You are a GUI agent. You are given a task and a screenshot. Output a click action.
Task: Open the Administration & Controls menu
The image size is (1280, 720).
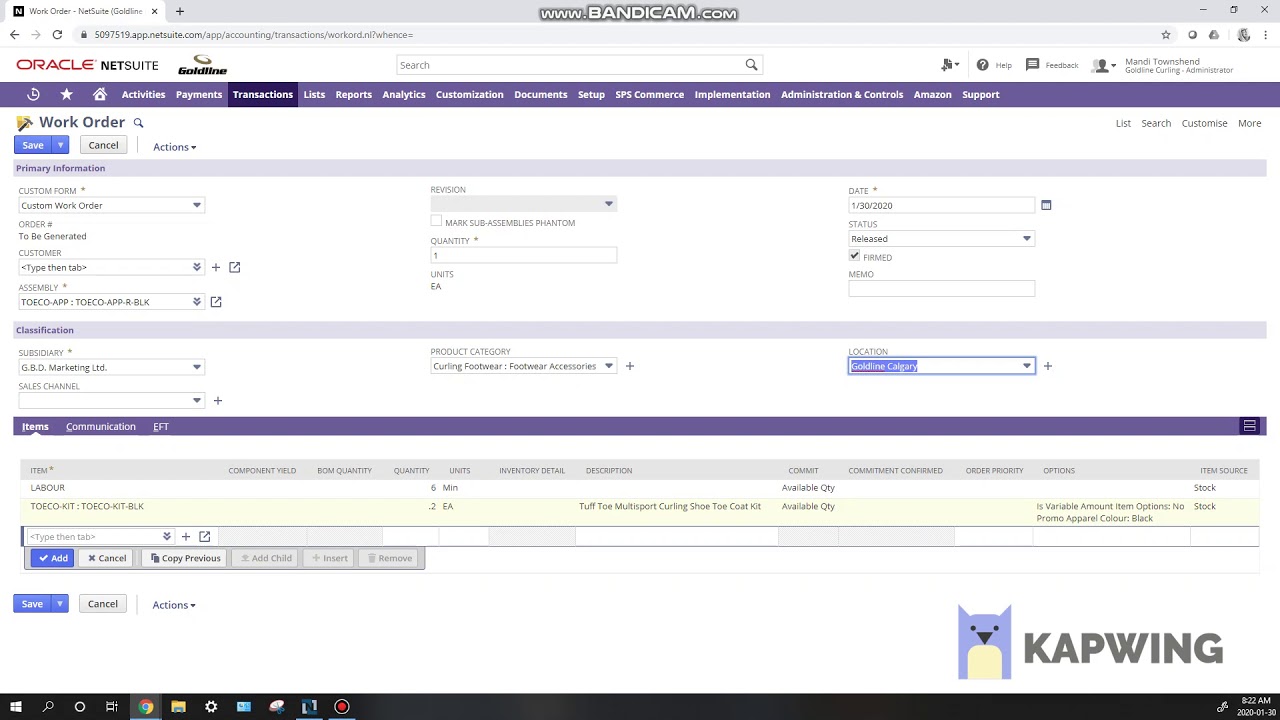coord(841,94)
